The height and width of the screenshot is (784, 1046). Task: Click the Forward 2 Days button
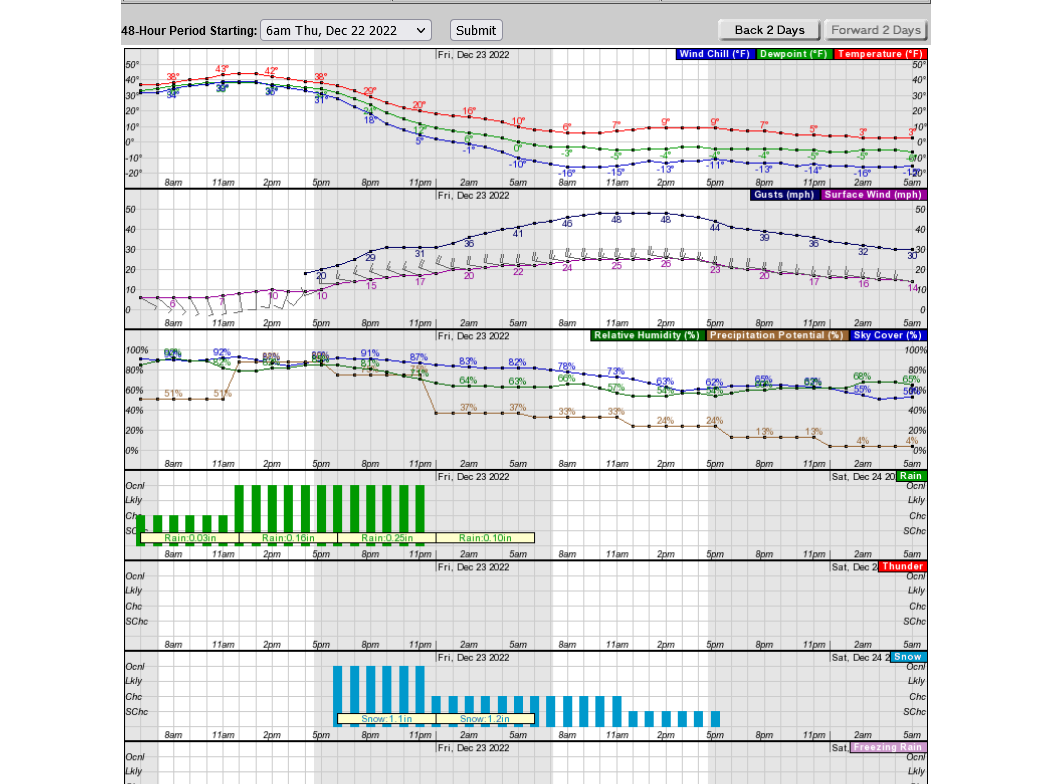[x=875, y=30]
